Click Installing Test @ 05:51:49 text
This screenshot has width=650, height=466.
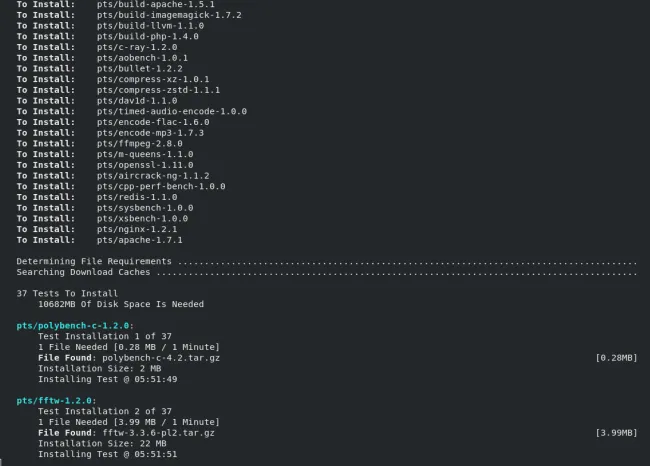pyautogui.click(x=108, y=379)
